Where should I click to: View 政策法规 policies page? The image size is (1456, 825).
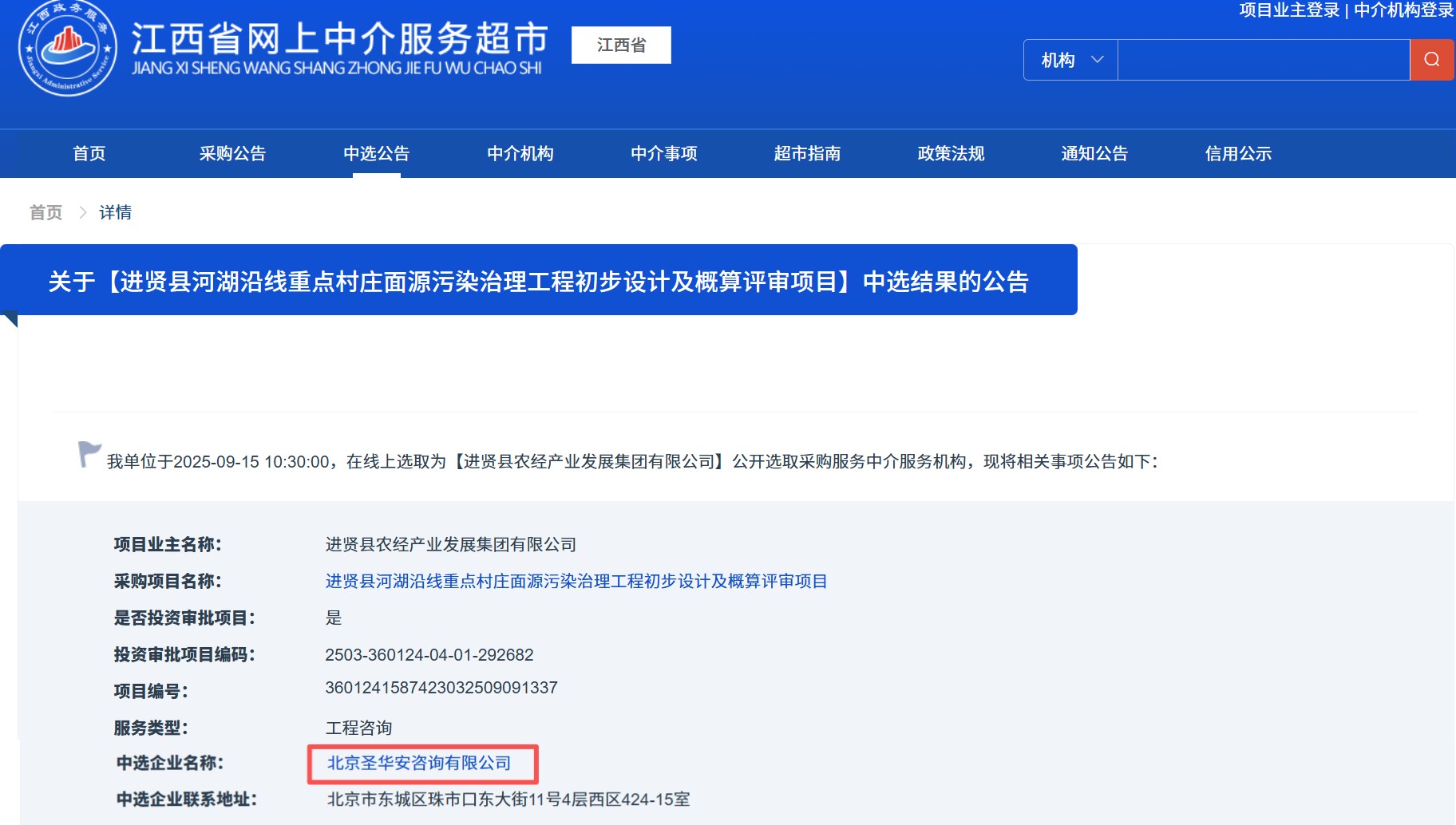pyautogui.click(x=951, y=153)
